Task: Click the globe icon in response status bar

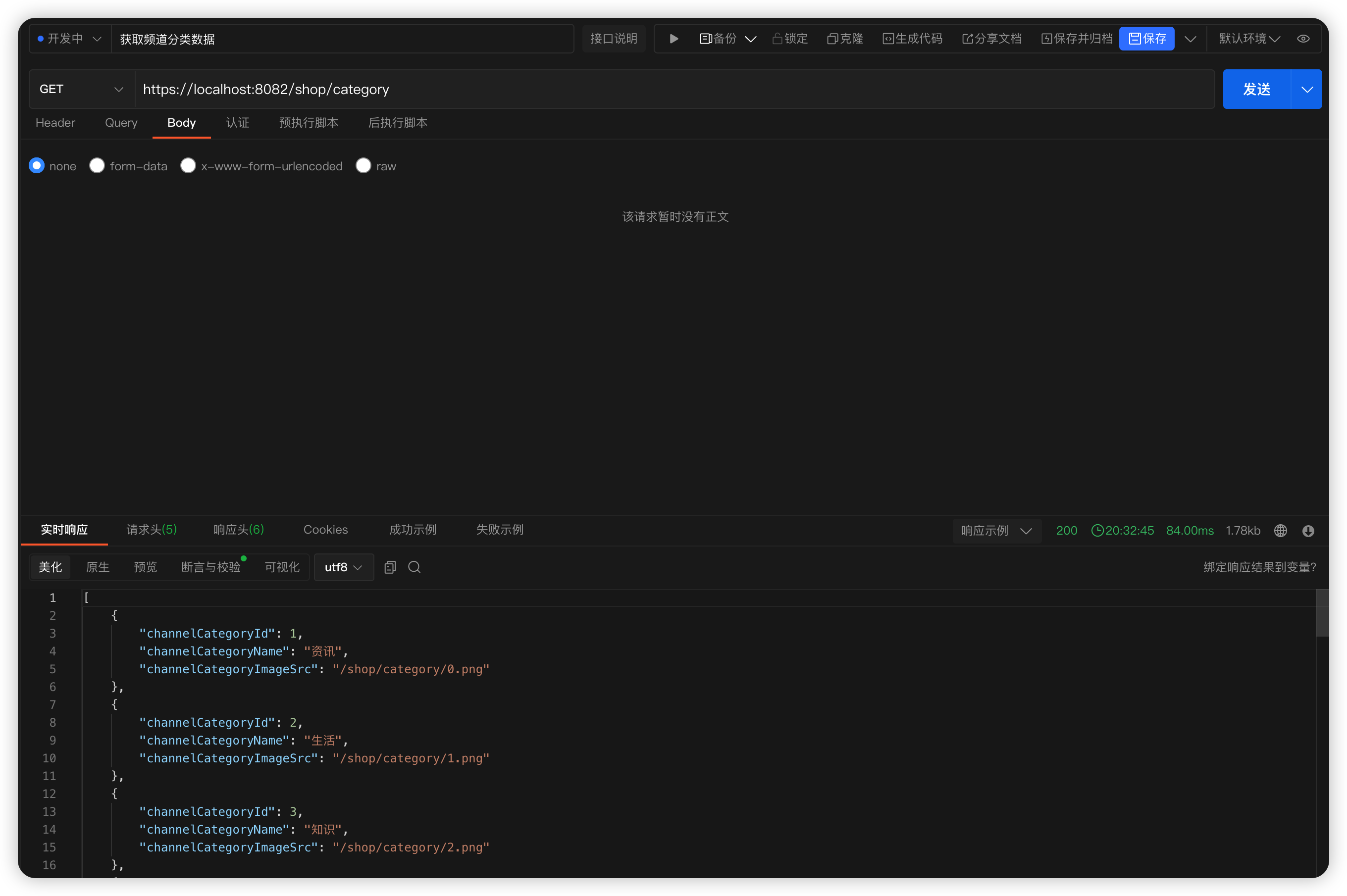Action: (x=1281, y=531)
